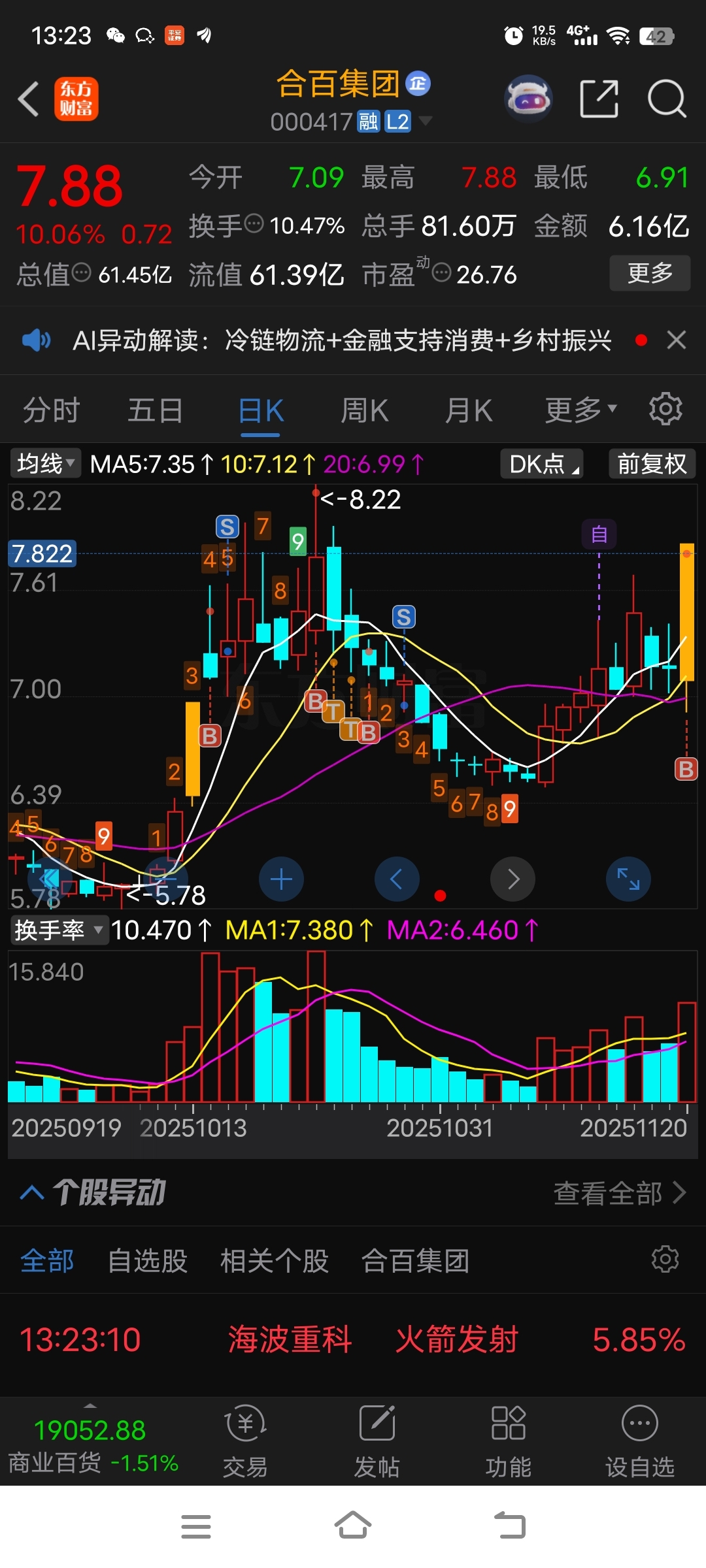The height and width of the screenshot is (1568, 706).
Task: Expand the 更多 chart period dropdown
Action: click(x=581, y=410)
